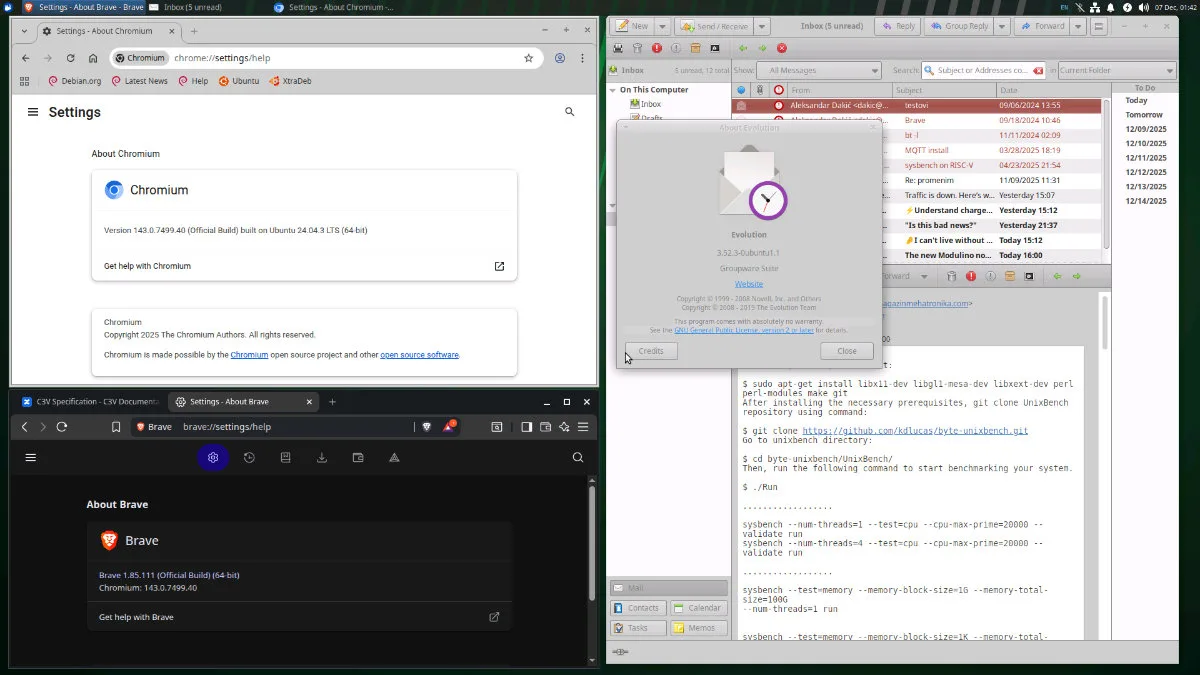
Task: Open Brave's History settings icon
Action: click(x=249, y=458)
